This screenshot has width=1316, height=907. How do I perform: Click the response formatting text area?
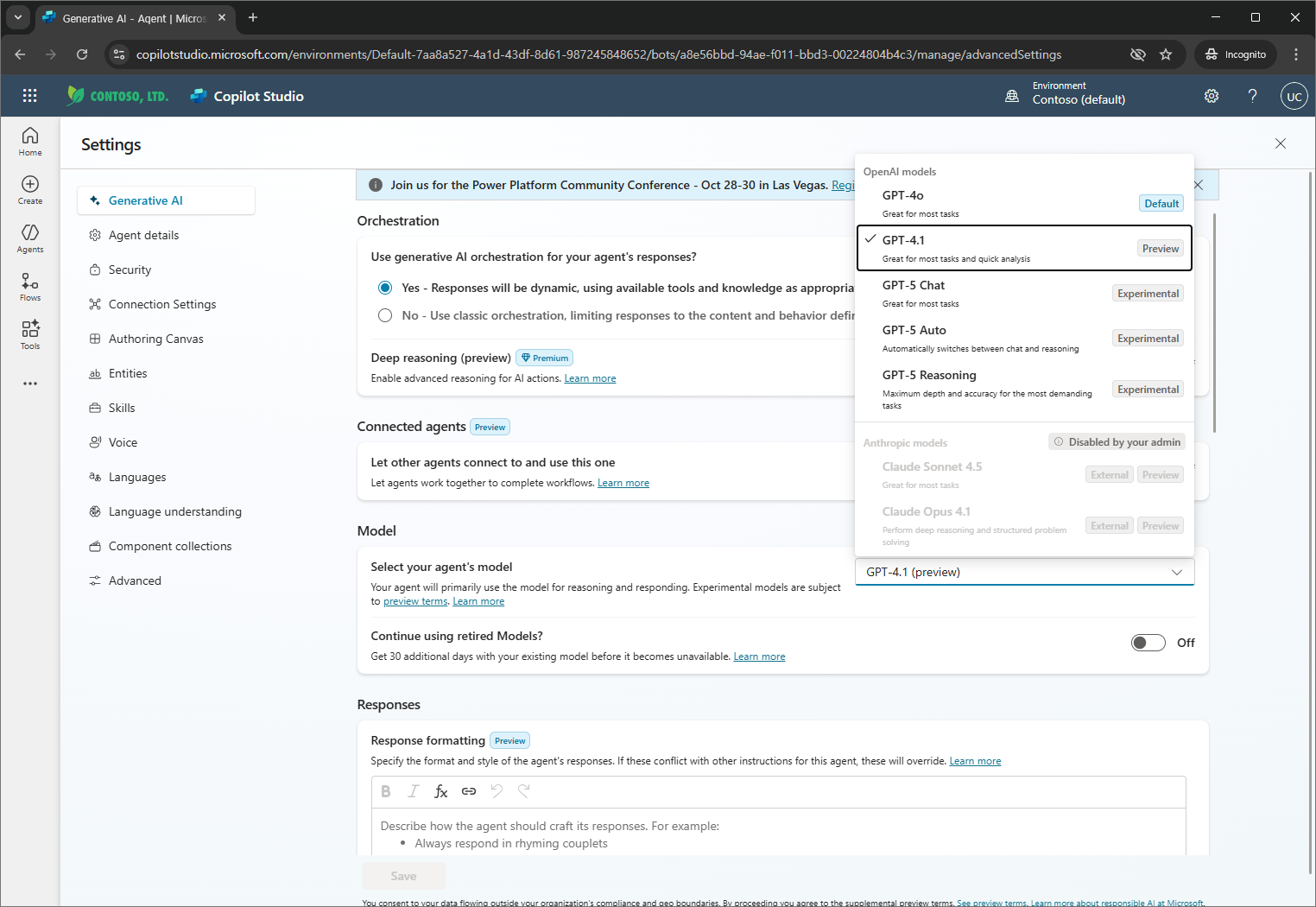coord(778,833)
